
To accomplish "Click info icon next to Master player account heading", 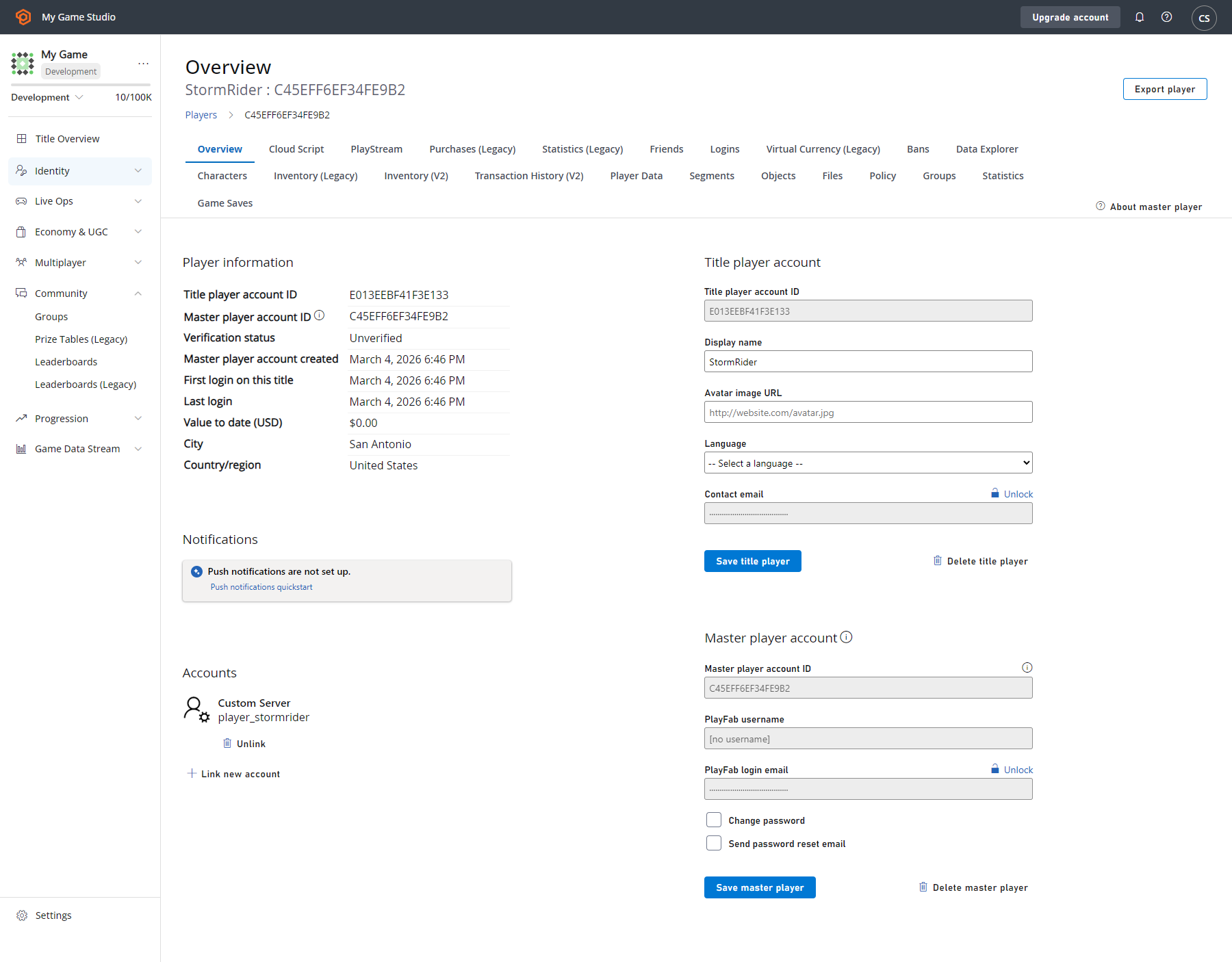I will pos(847,637).
